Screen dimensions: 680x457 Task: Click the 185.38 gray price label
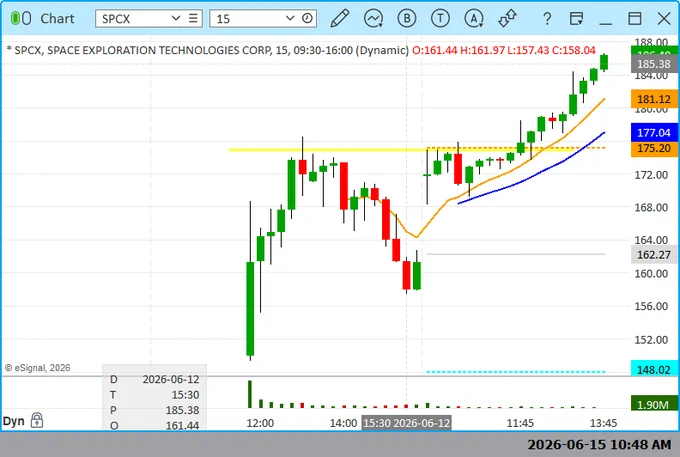click(654, 64)
